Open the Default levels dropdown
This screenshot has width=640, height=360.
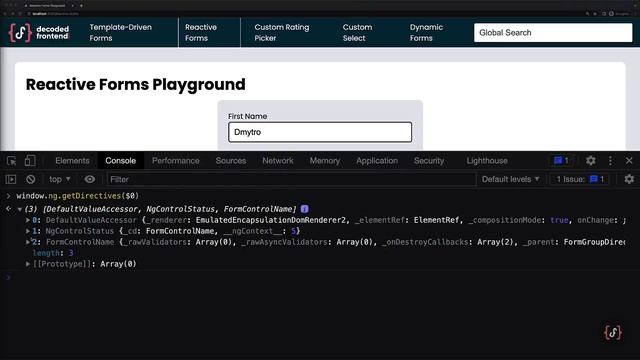coord(510,179)
